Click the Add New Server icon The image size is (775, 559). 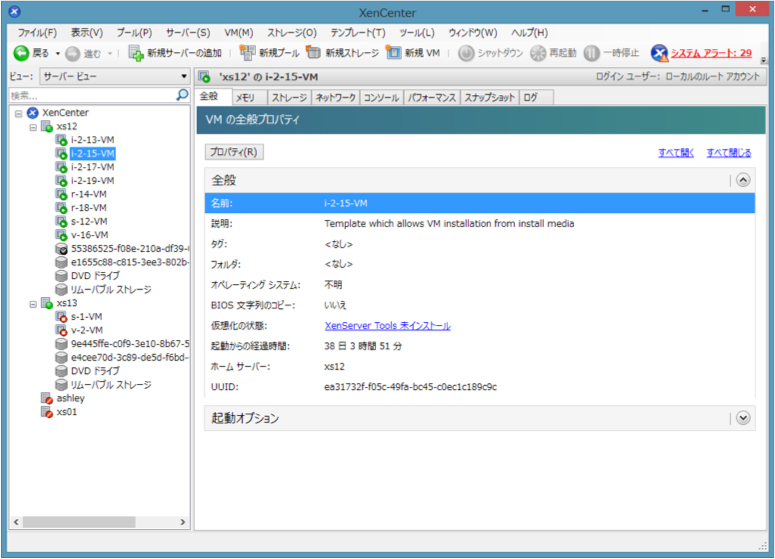136,53
